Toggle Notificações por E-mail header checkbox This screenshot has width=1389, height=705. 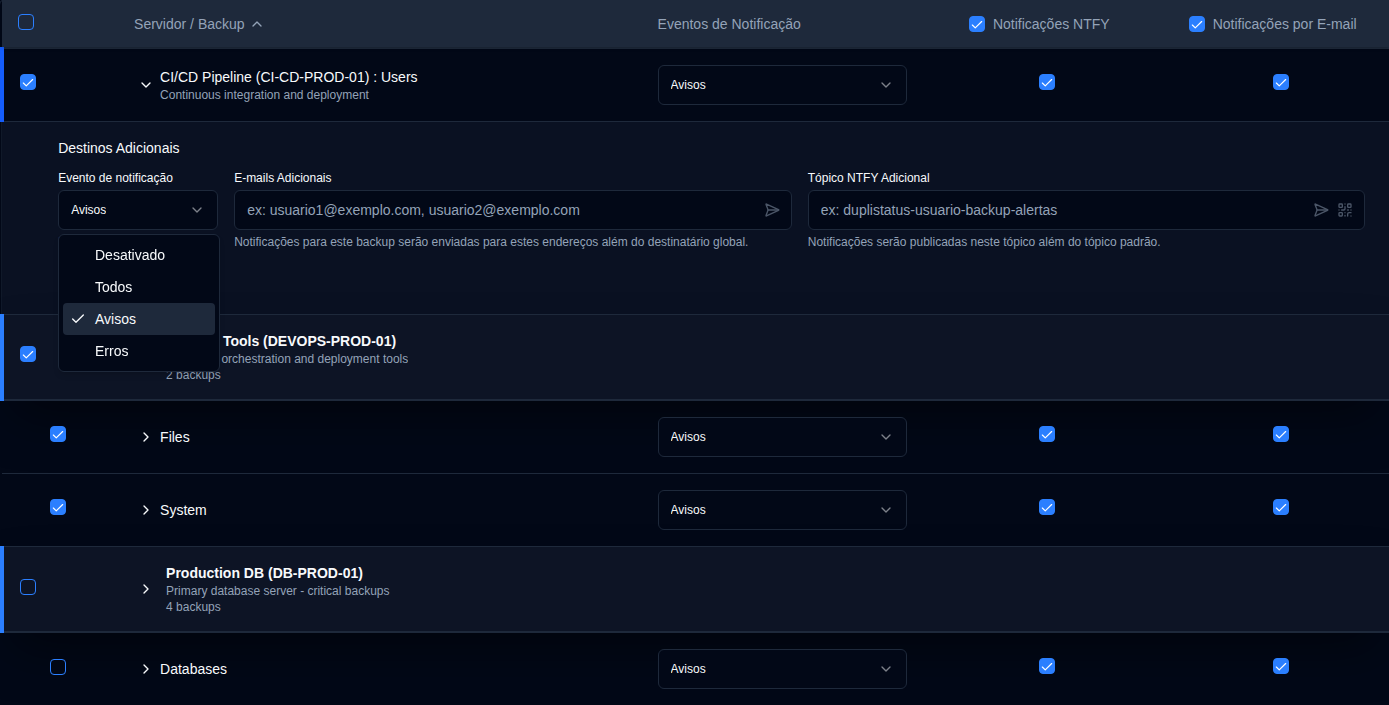1197,24
